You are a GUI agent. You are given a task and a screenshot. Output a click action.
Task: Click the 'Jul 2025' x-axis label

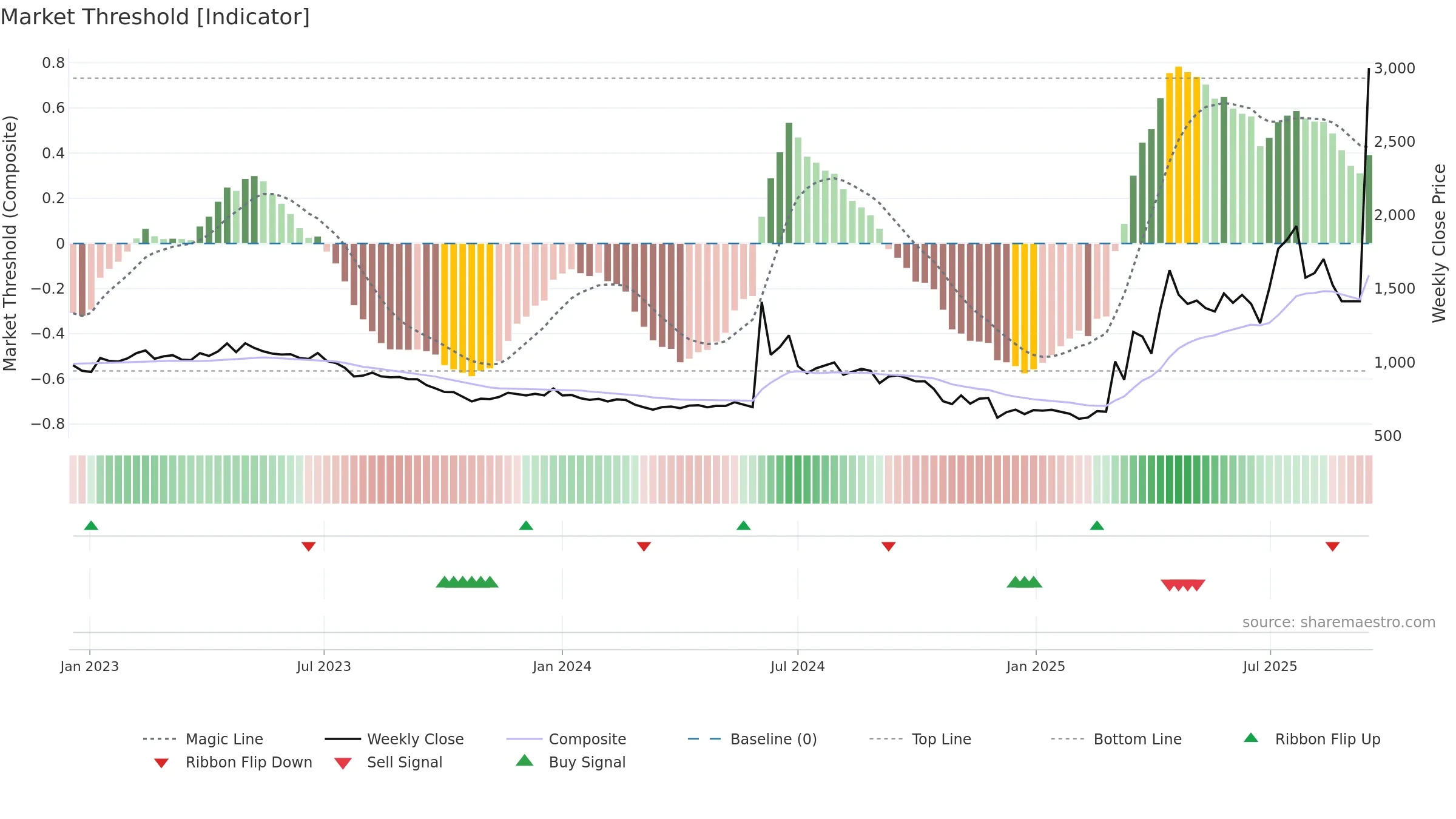1270,666
